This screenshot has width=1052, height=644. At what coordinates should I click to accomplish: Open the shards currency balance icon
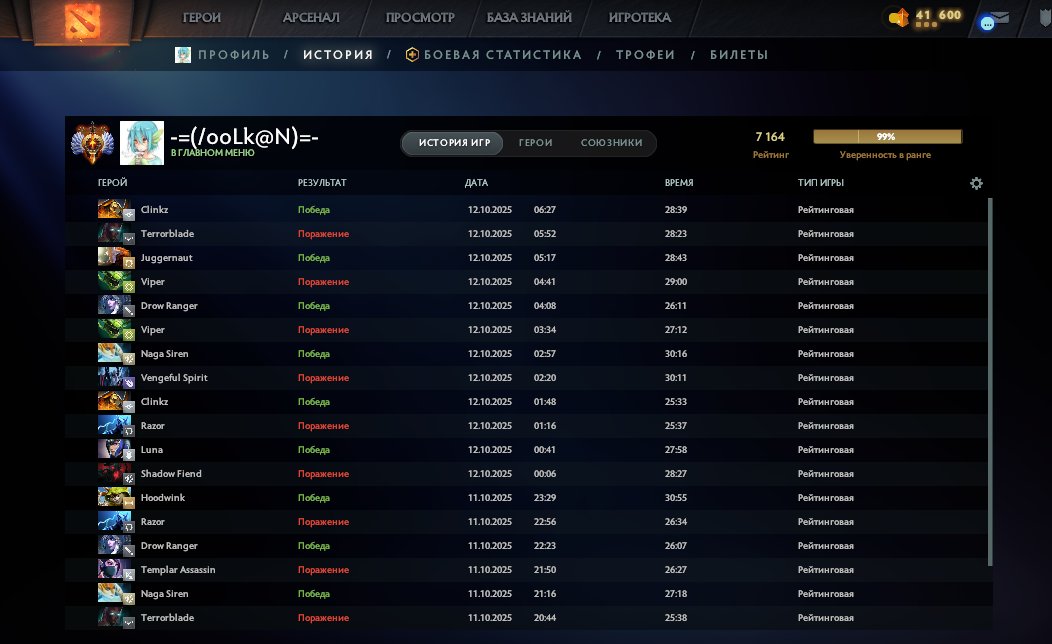[898, 17]
